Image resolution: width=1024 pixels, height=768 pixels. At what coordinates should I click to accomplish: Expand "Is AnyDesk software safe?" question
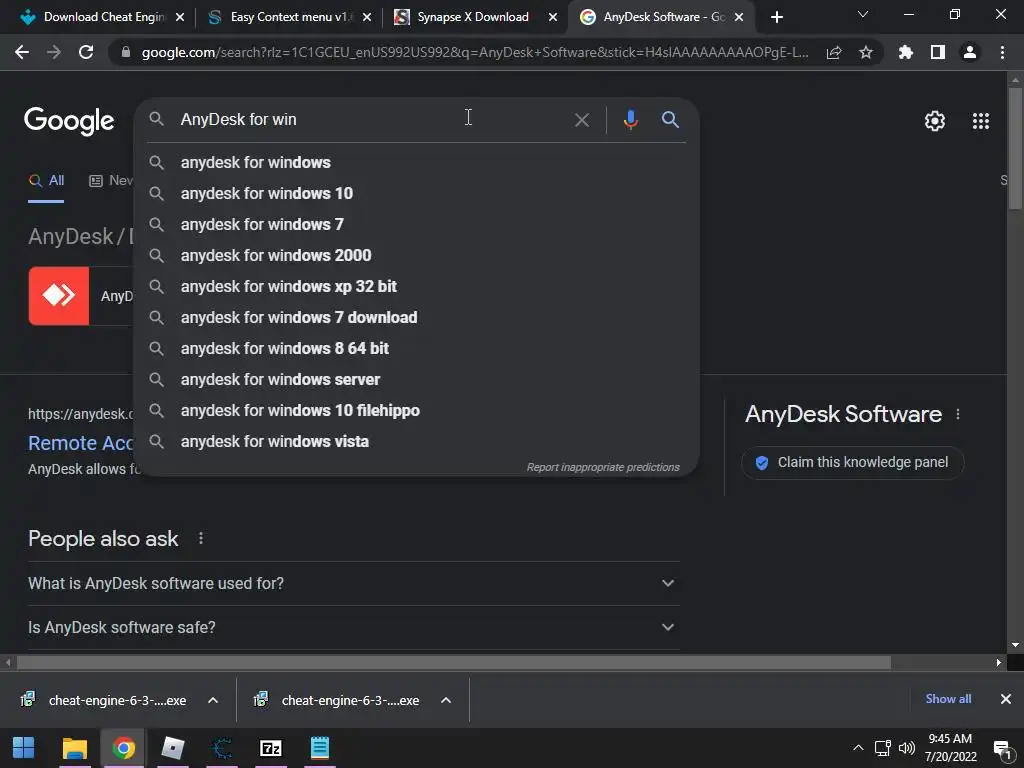pos(354,627)
